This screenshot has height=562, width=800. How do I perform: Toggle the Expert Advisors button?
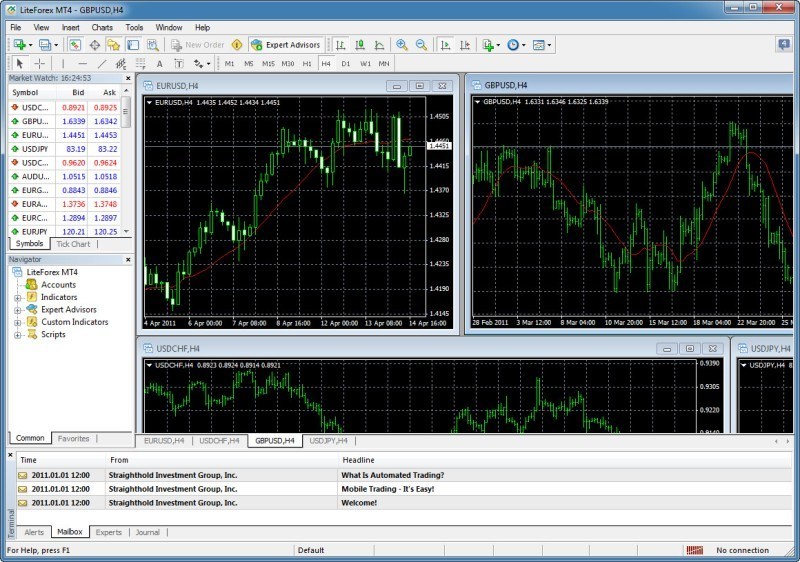pyautogui.click(x=286, y=45)
